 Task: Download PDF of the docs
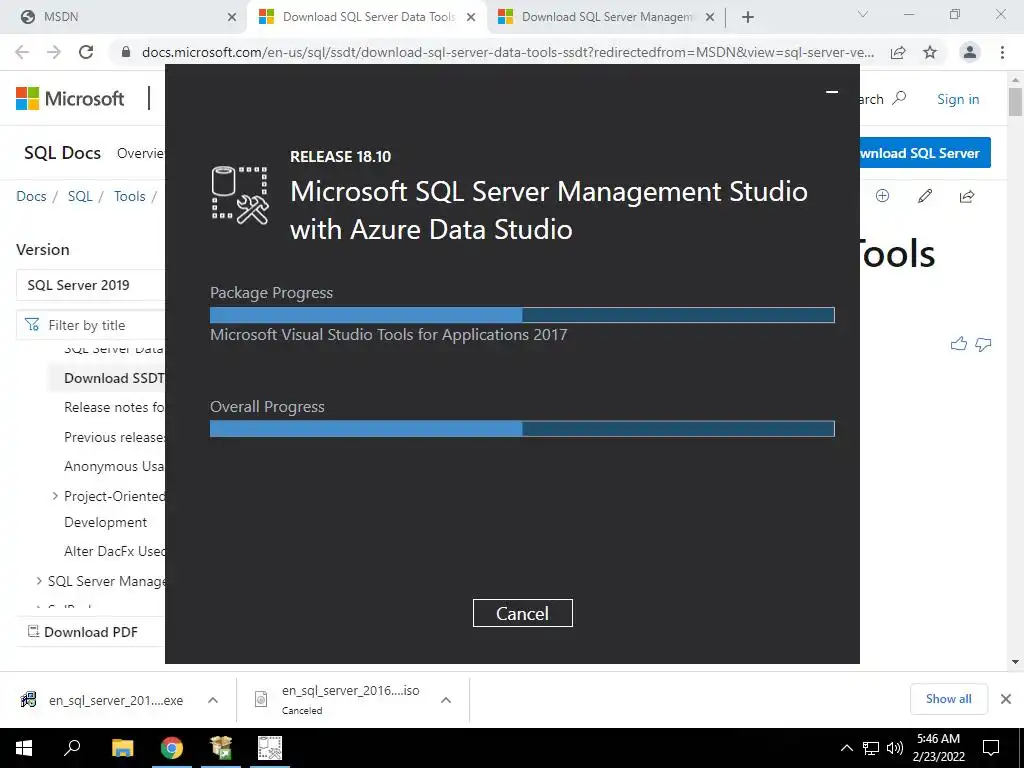83,632
